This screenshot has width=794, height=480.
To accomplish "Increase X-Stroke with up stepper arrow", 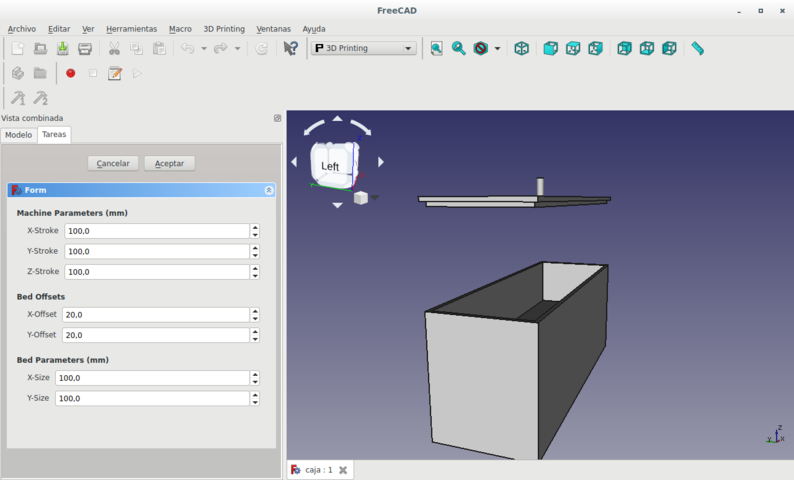I will coord(255,227).
